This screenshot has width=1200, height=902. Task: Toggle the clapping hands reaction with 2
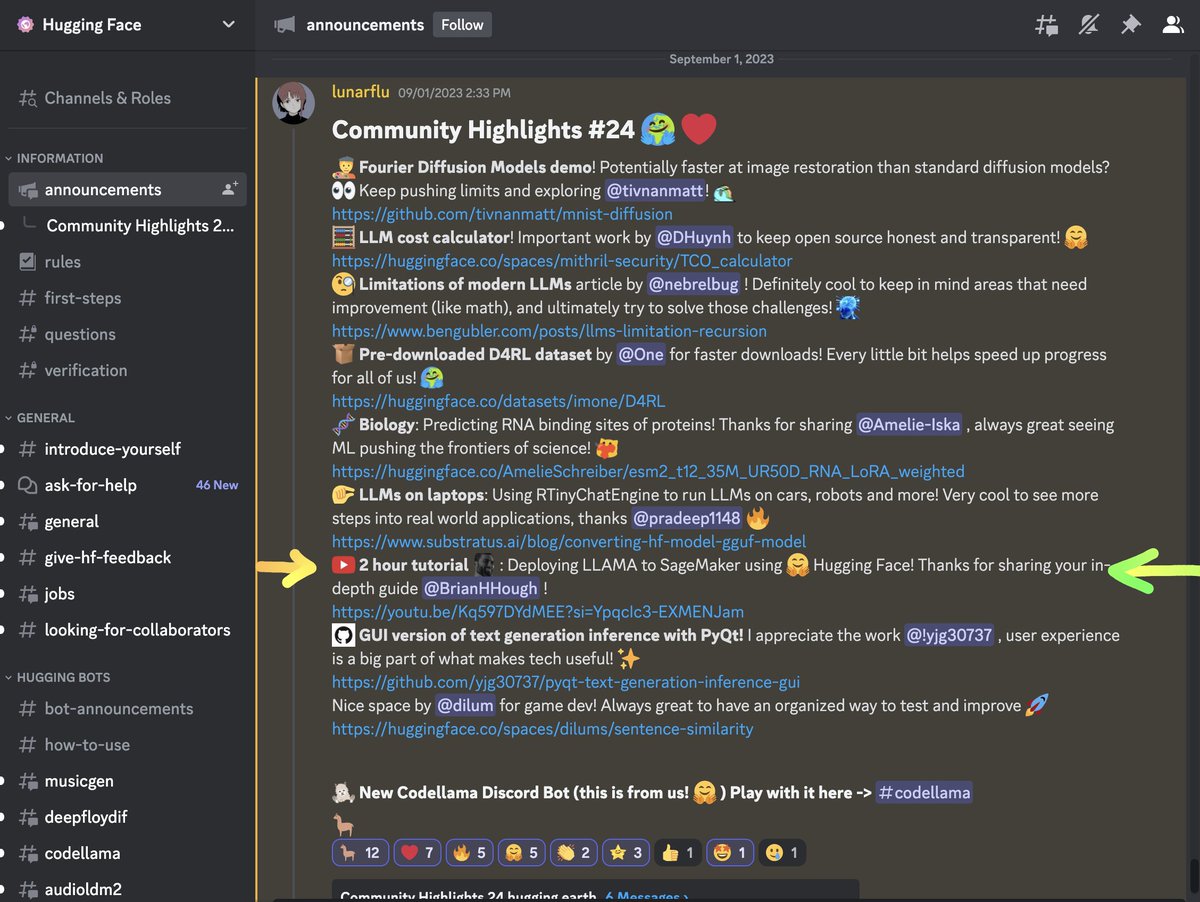click(x=575, y=853)
